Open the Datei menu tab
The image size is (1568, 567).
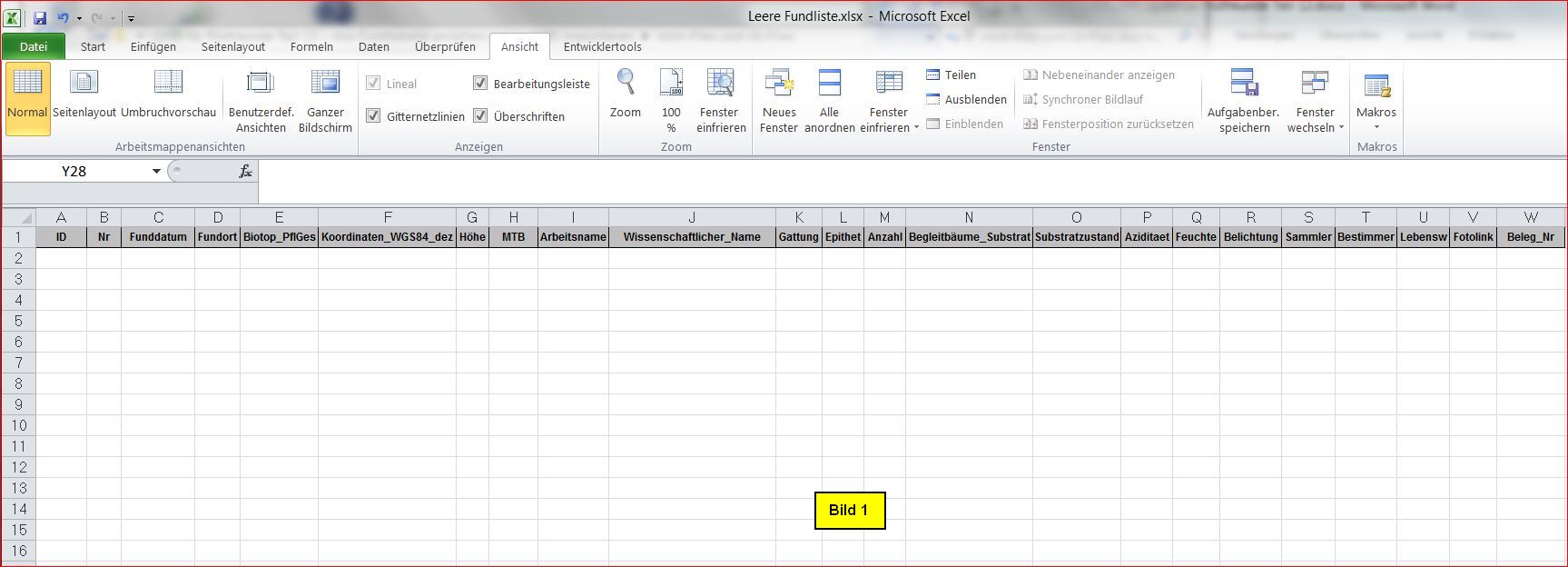(34, 46)
